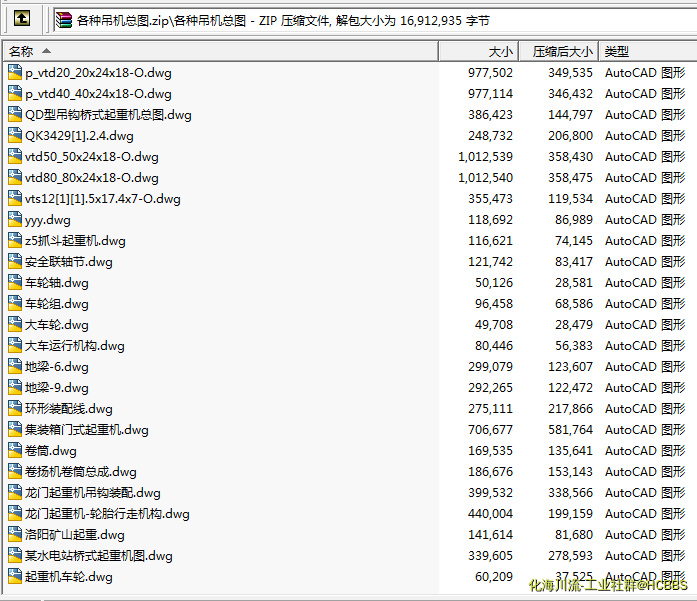Viewport: 697px width, 601px height.
Task: Click the sort arrow in the 名称 header
Action: [x=46, y=51]
